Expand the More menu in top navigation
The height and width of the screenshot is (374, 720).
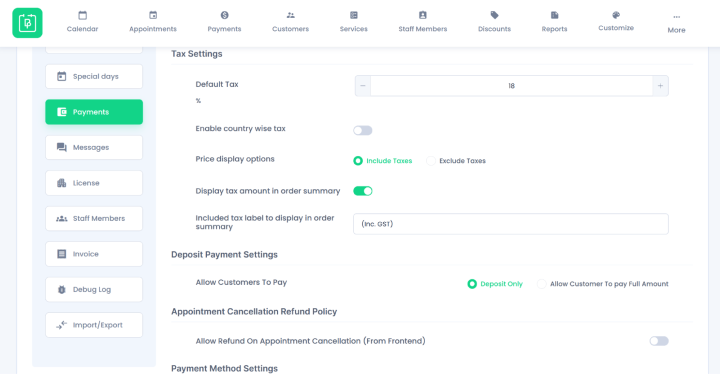coord(676,23)
